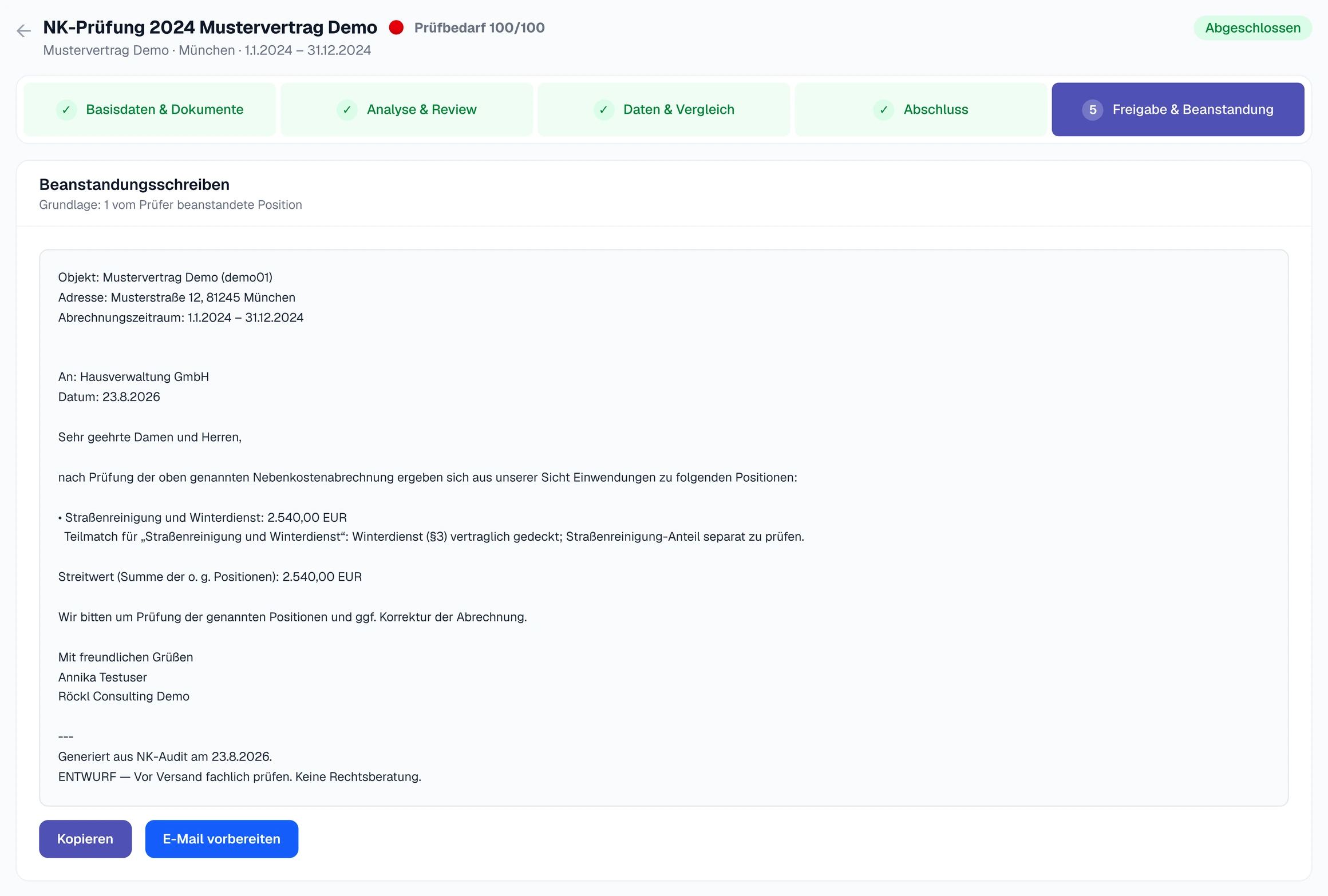This screenshot has width=1328, height=896.
Task: Click 'Sehr geehrte Damen und Herren,' greeting
Action: point(150,437)
